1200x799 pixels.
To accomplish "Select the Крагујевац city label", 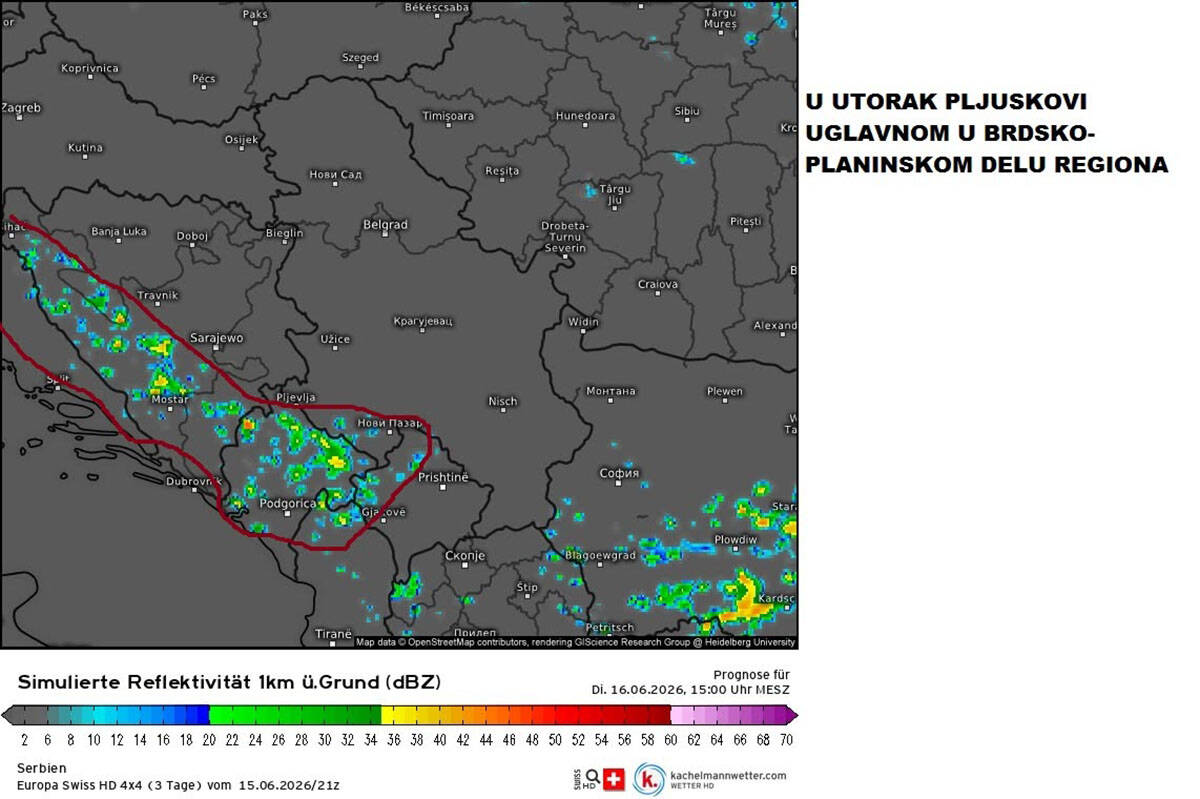I will click(x=422, y=321).
